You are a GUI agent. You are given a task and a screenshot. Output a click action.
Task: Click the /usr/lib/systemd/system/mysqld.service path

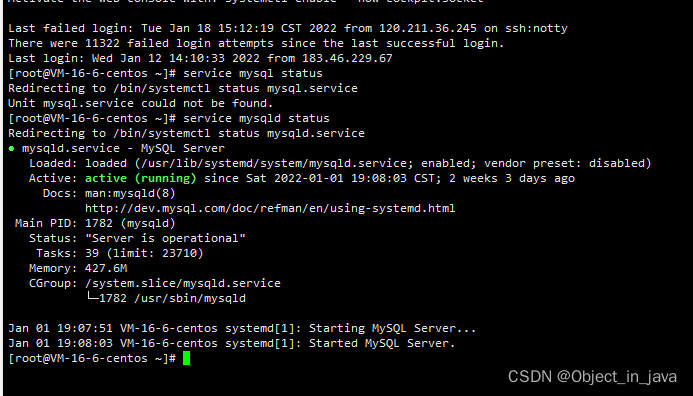(273, 163)
